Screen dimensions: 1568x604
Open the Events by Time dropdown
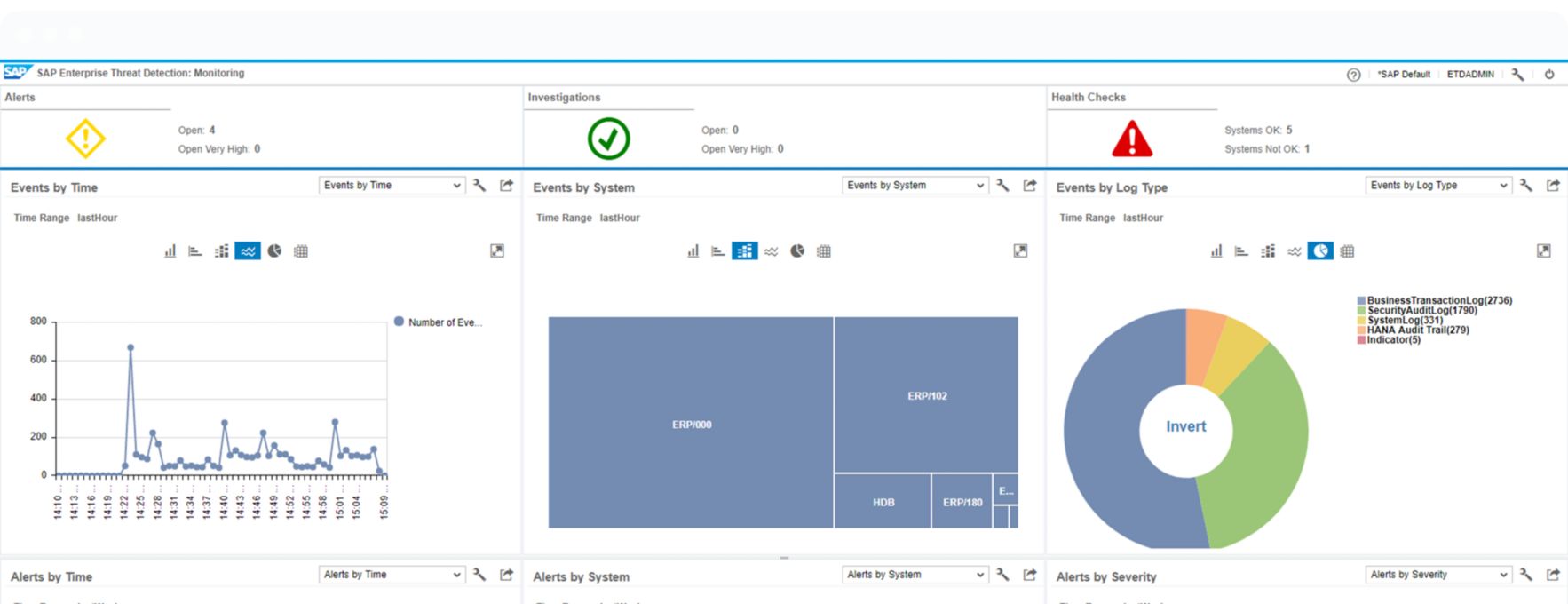(x=392, y=186)
